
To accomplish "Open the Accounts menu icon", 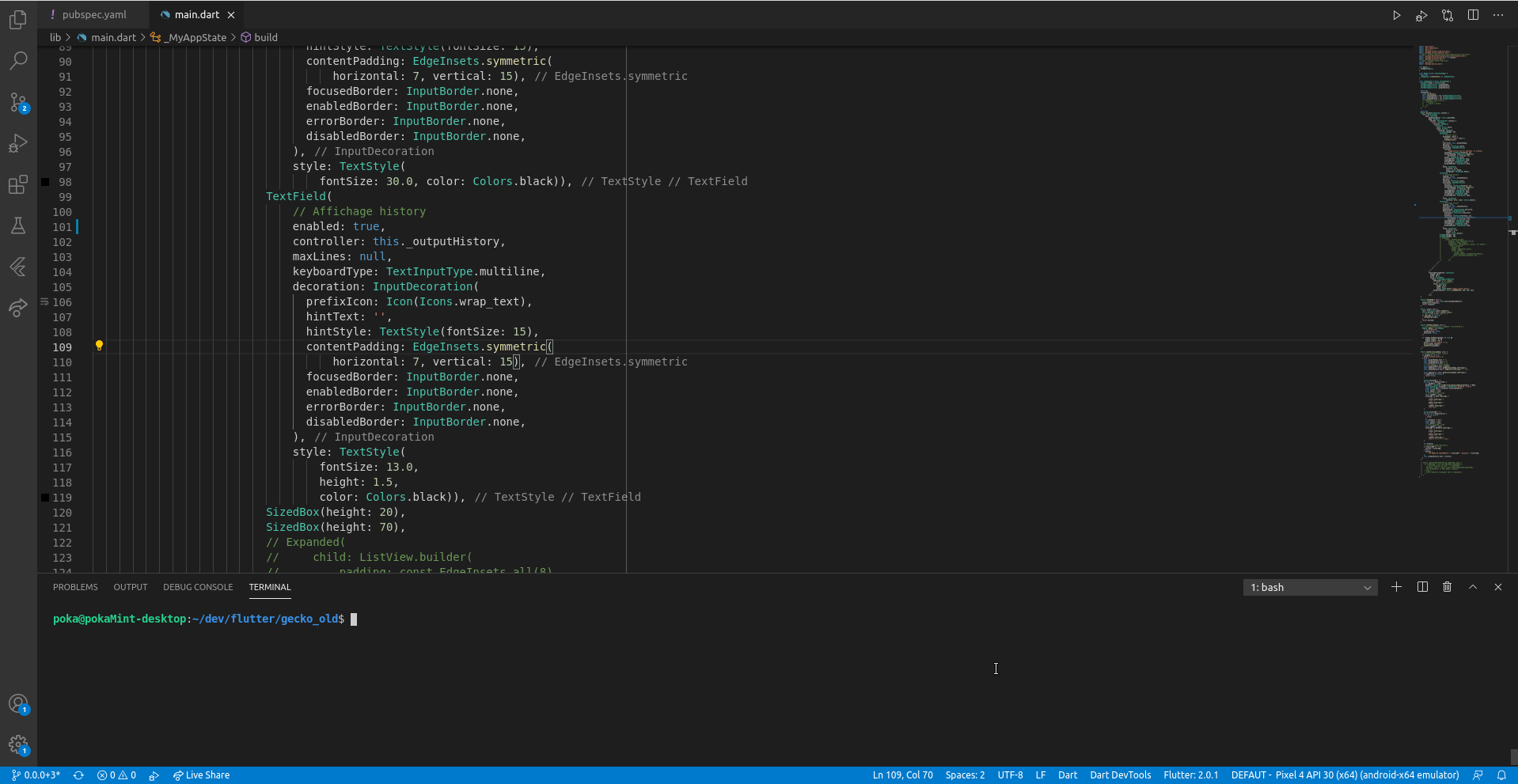I will pyautogui.click(x=18, y=704).
